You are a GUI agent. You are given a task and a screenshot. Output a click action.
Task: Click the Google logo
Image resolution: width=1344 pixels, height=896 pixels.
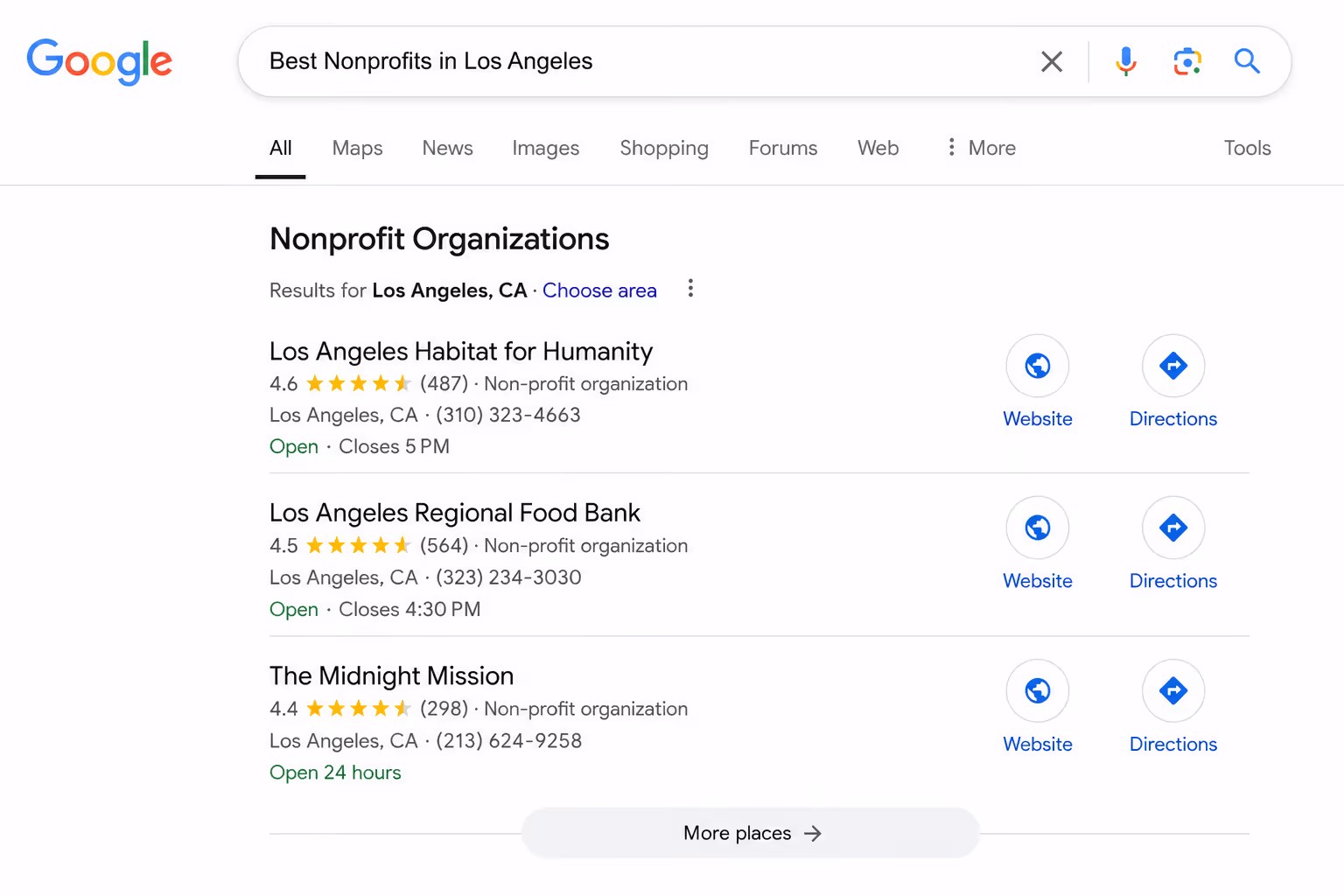99,61
